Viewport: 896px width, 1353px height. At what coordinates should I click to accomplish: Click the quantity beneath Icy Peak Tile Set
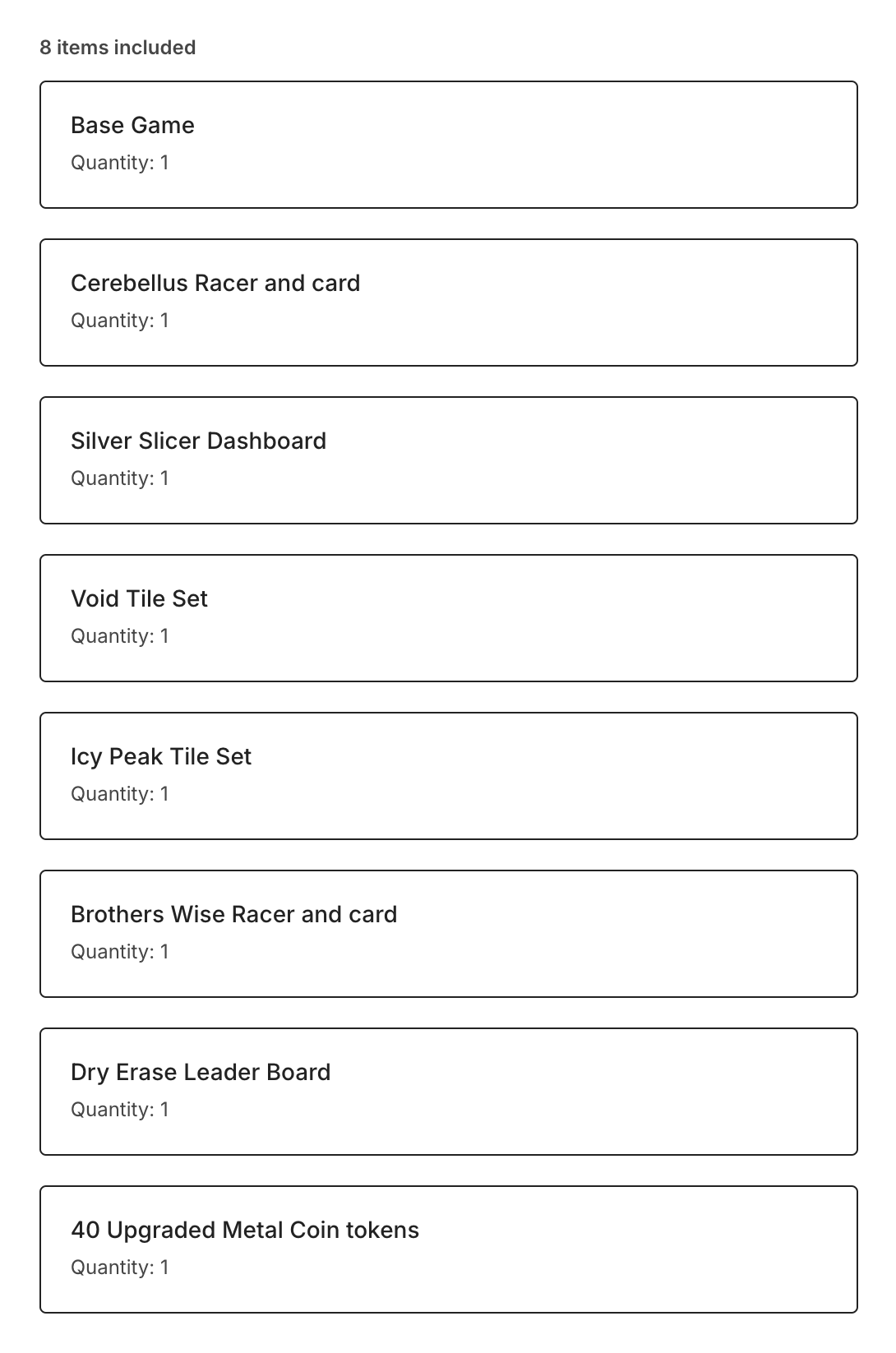point(120,794)
